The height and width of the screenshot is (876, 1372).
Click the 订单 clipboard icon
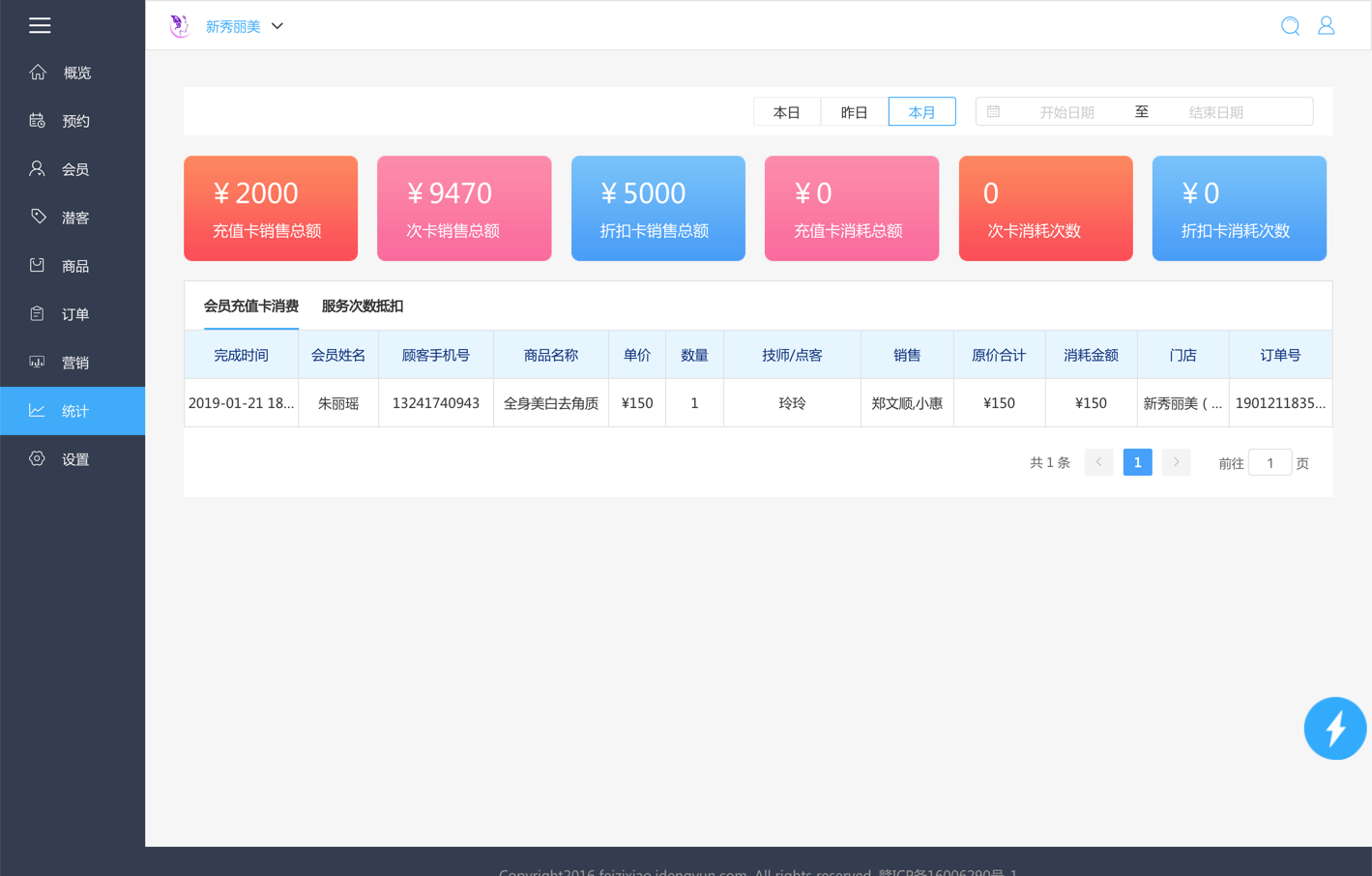37,313
